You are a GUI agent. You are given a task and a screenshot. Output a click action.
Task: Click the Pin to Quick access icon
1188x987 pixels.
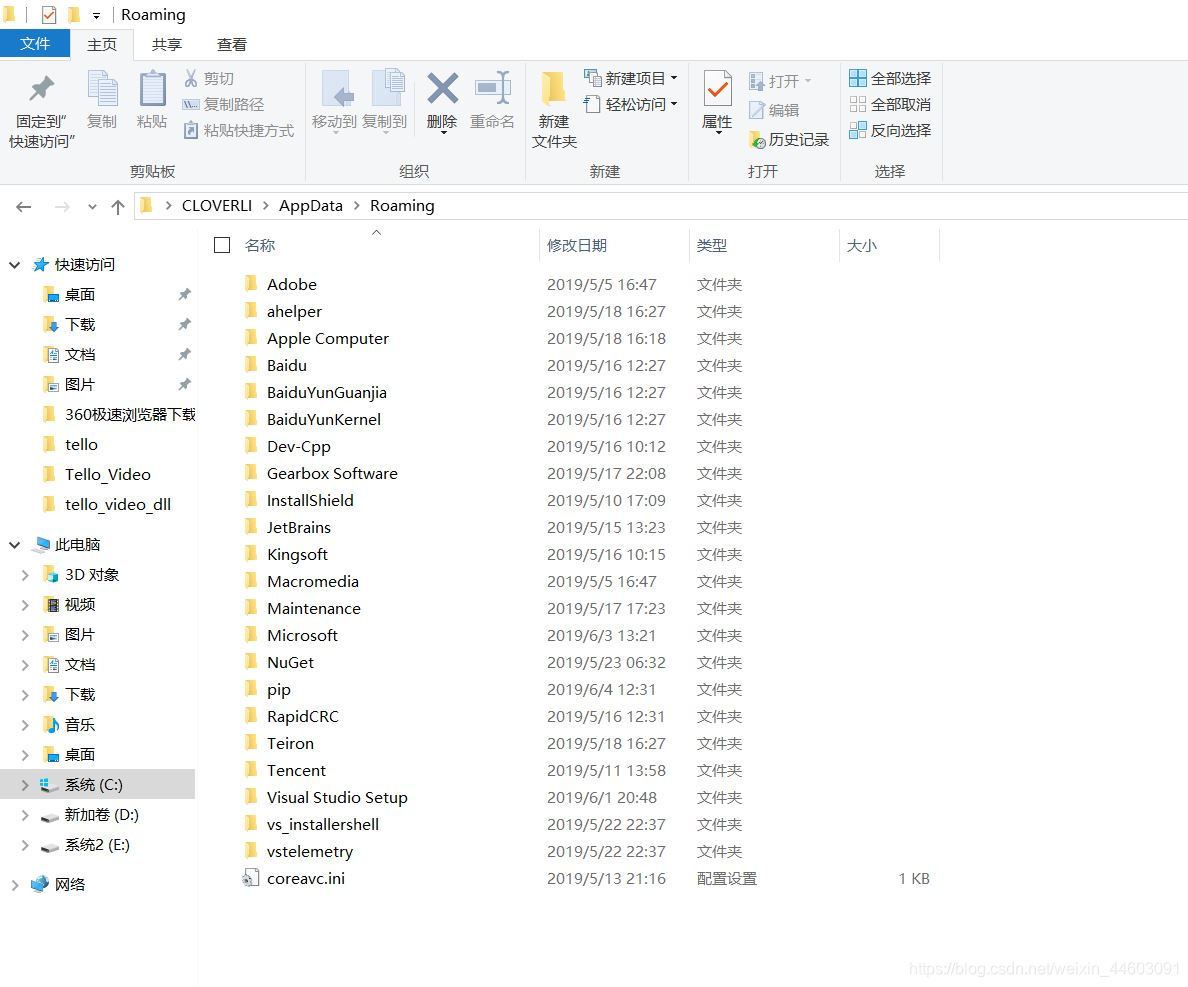pos(42,89)
